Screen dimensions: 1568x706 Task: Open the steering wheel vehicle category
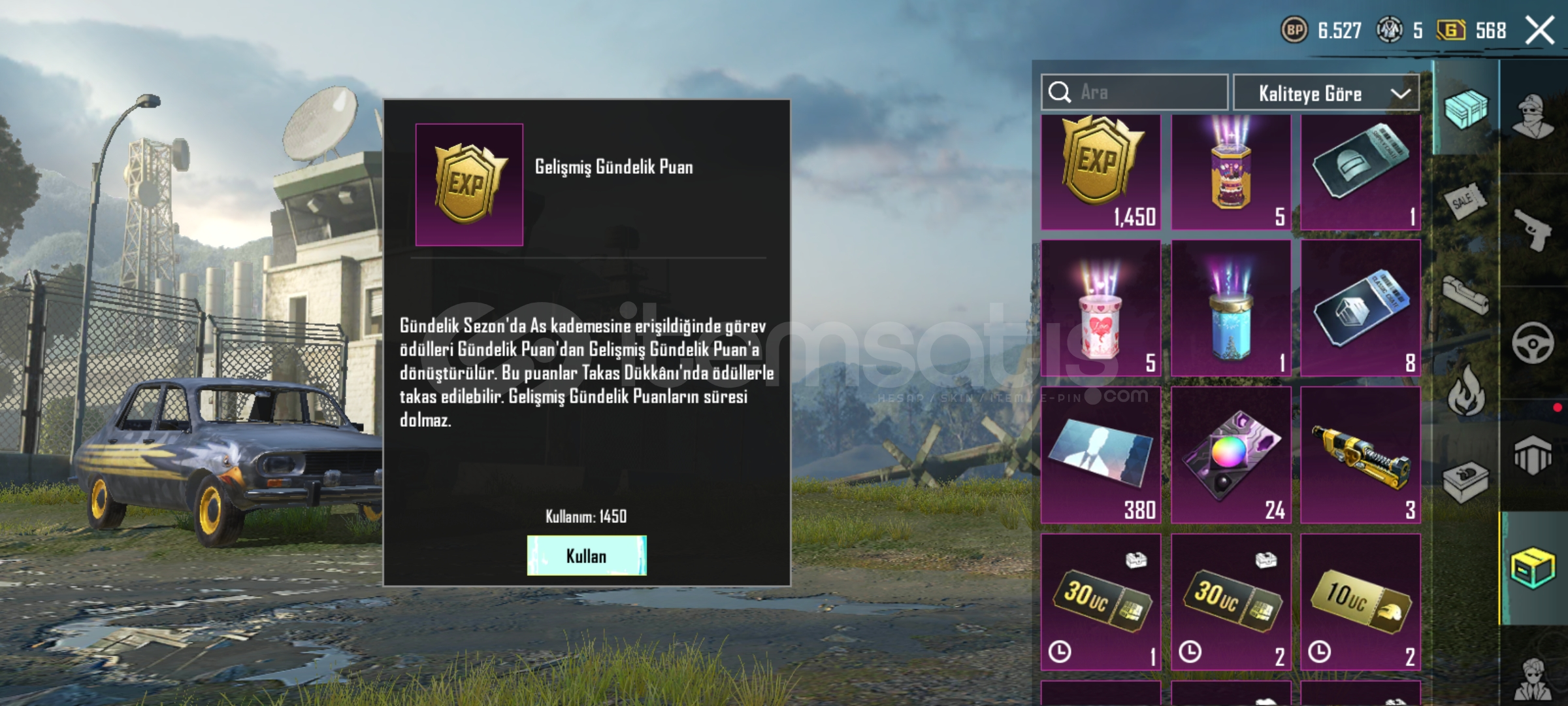[x=1533, y=343]
